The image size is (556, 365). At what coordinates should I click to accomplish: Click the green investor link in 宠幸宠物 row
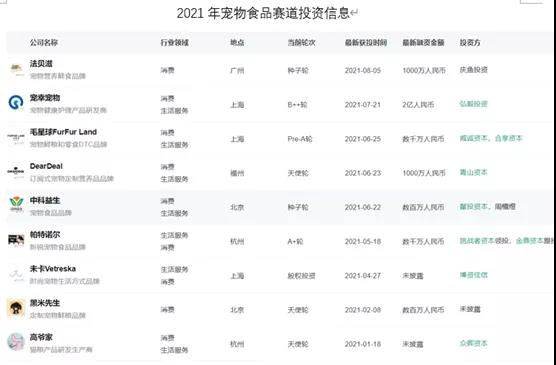(473, 104)
